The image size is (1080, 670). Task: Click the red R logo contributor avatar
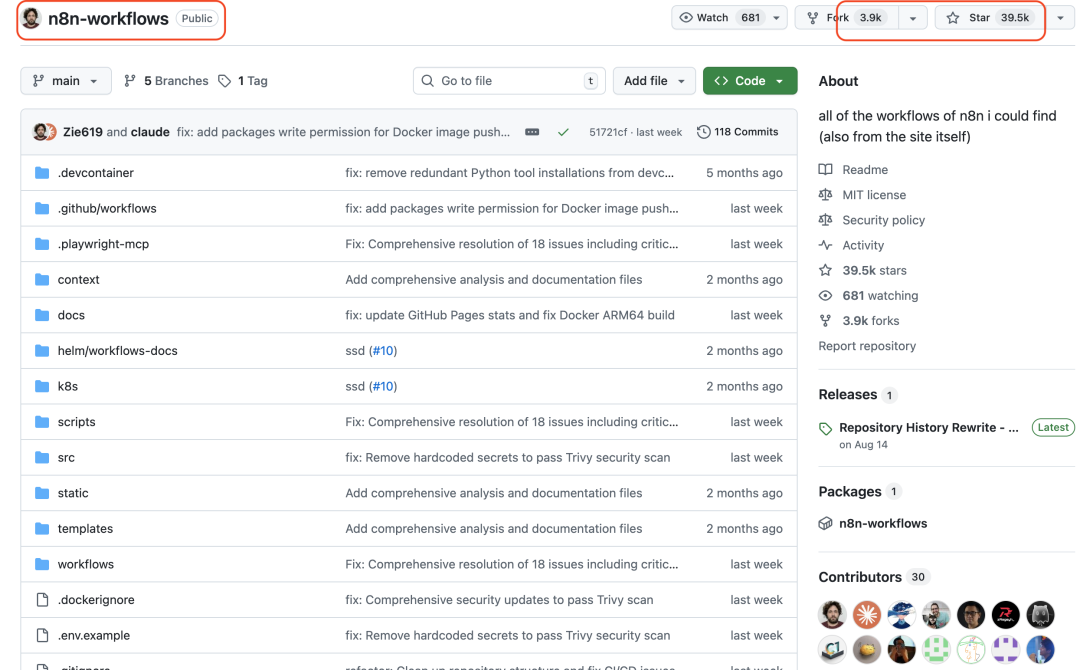point(1006,615)
